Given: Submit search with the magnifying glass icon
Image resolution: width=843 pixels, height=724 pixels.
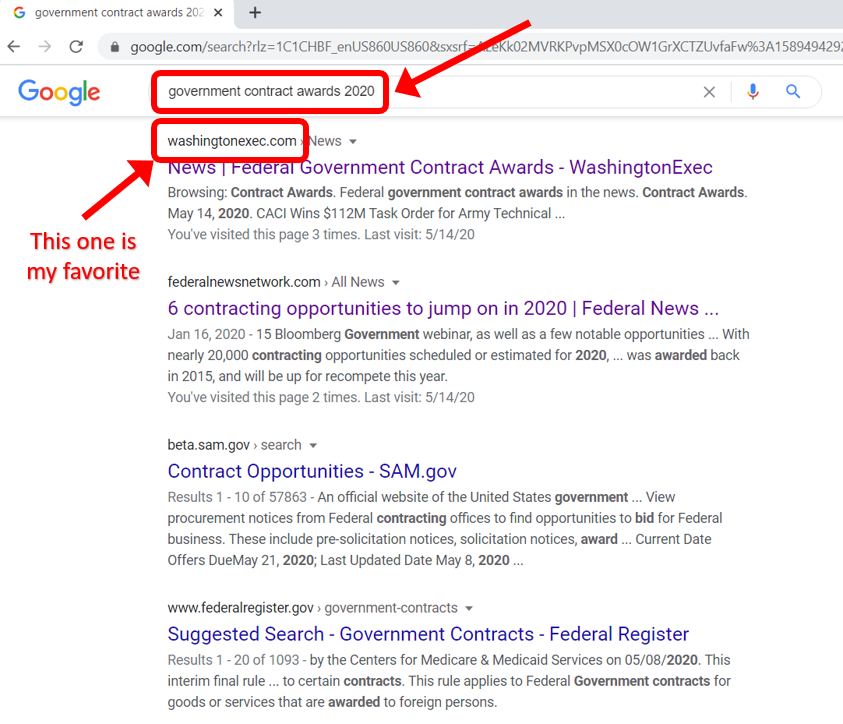Looking at the screenshot, I should click(793, 91).
